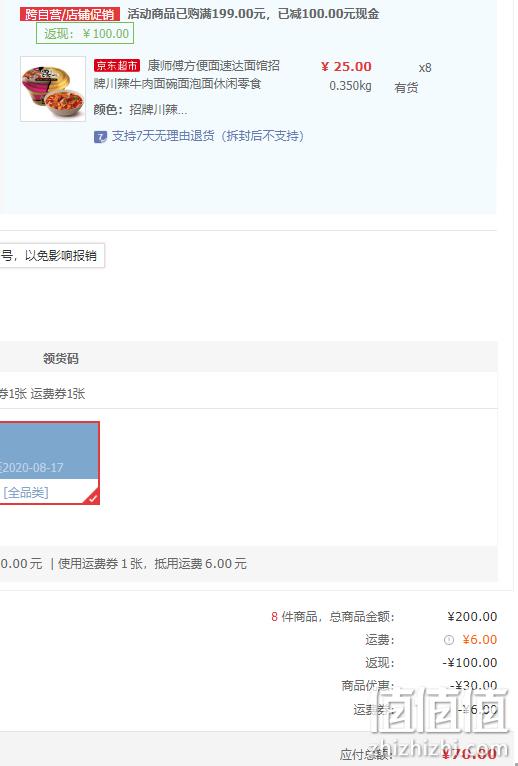Click the 返现 ¥100.00 green cashback label
This screenshot has width=518, height=766.
point(85,34)
